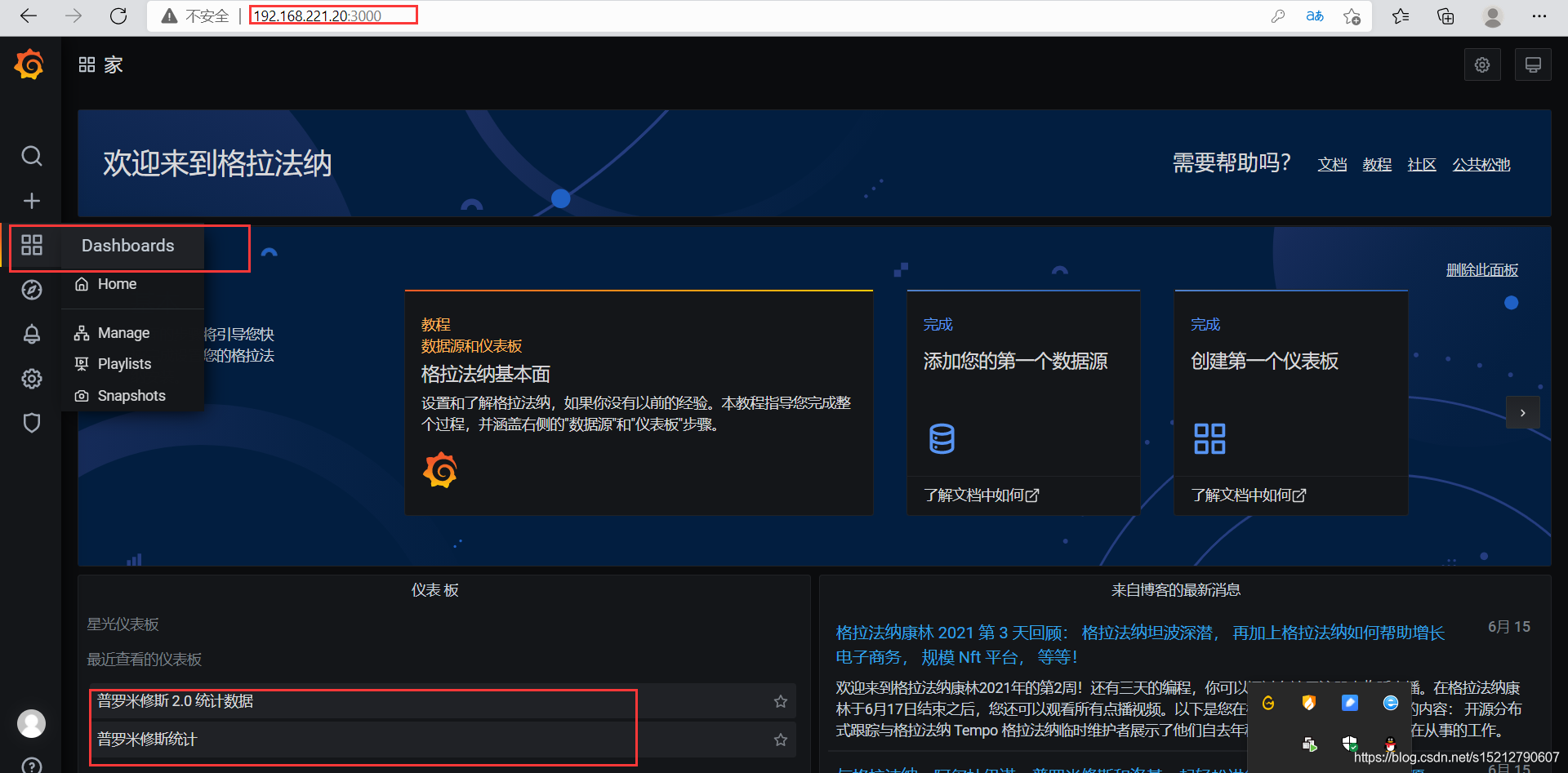Collapse the Dashboards submenu
The image size is (1568, 773).
(x=127, y=245)
